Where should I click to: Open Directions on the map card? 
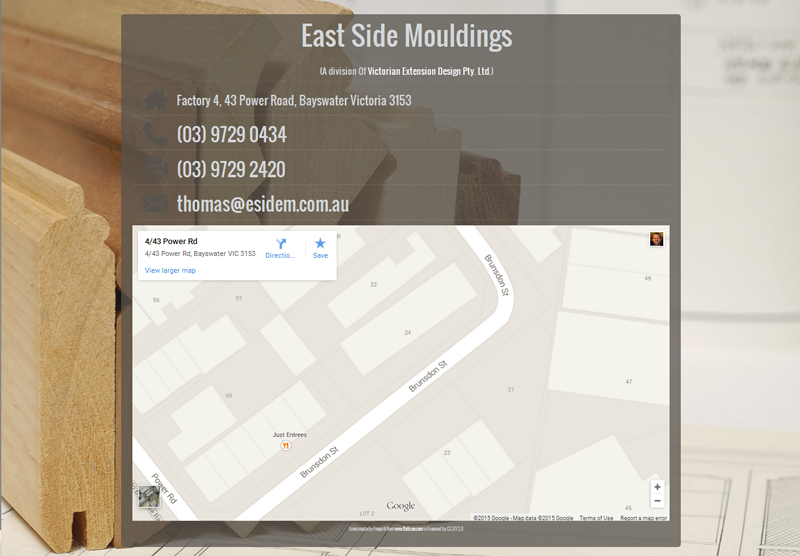coord(280,248)
